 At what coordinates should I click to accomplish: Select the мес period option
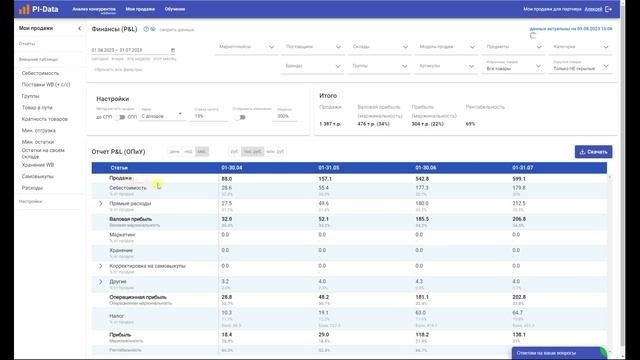(x=202, y=151)
